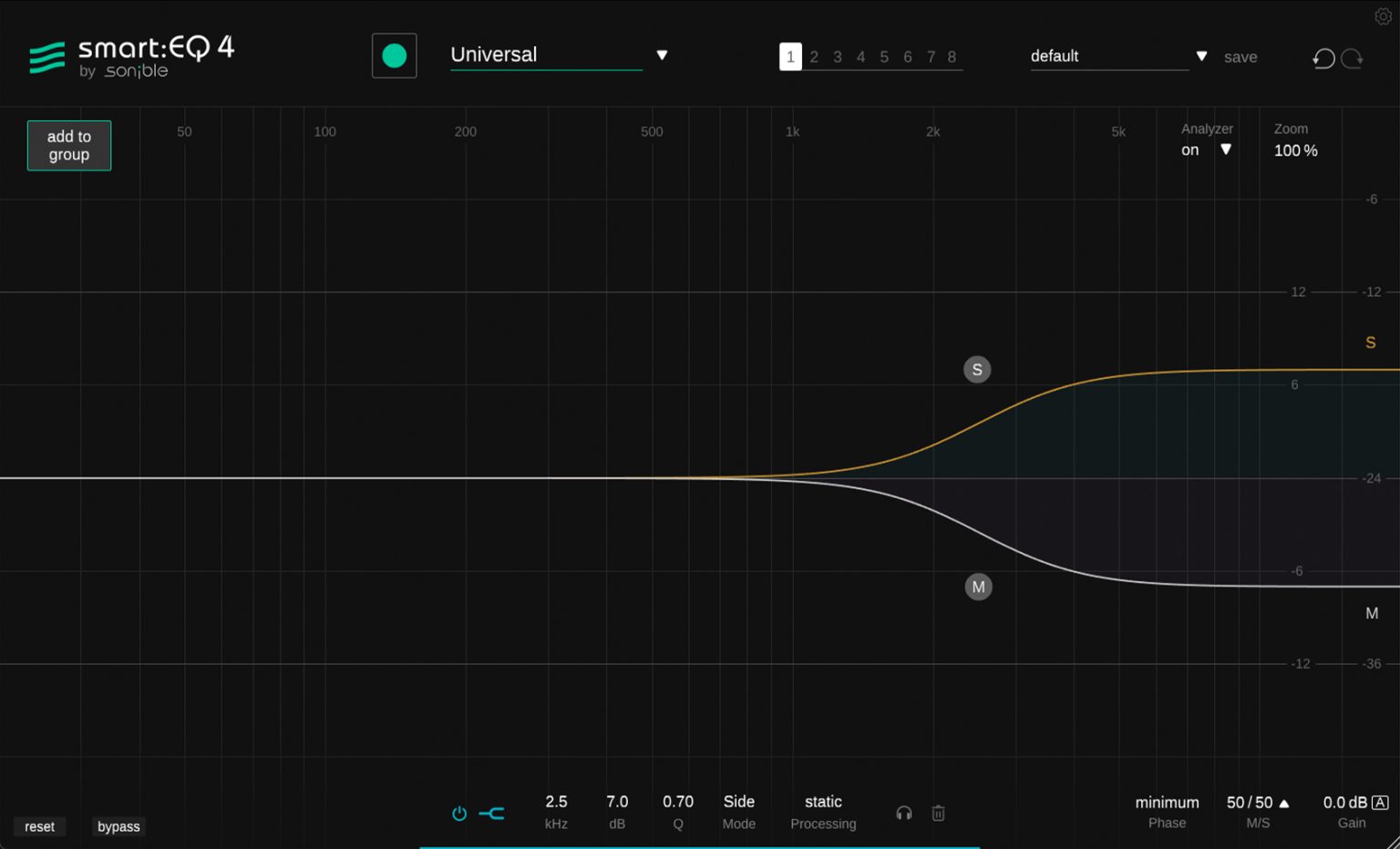Delete the band using the trash icon
Screen dimensions: 1400x849
pyautogui.click(x=938, y=813)
